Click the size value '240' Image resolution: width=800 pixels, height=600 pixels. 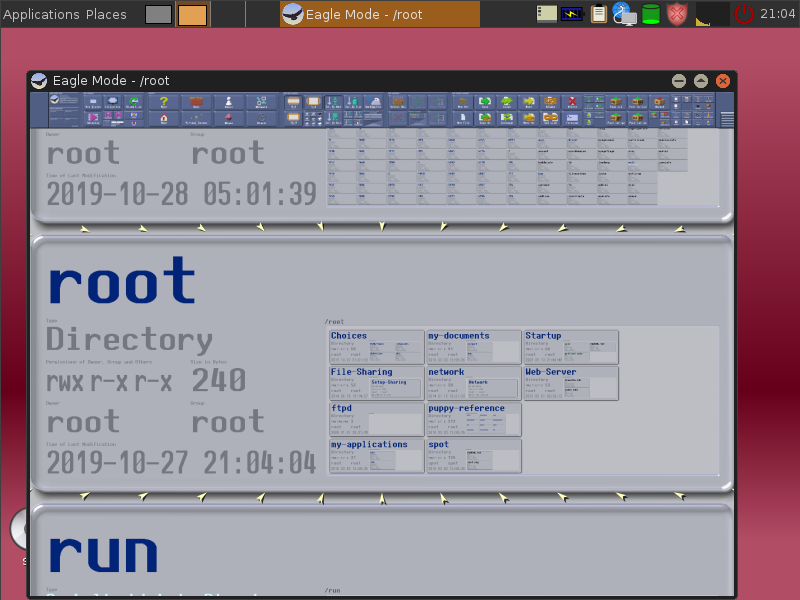coord(219,381)
